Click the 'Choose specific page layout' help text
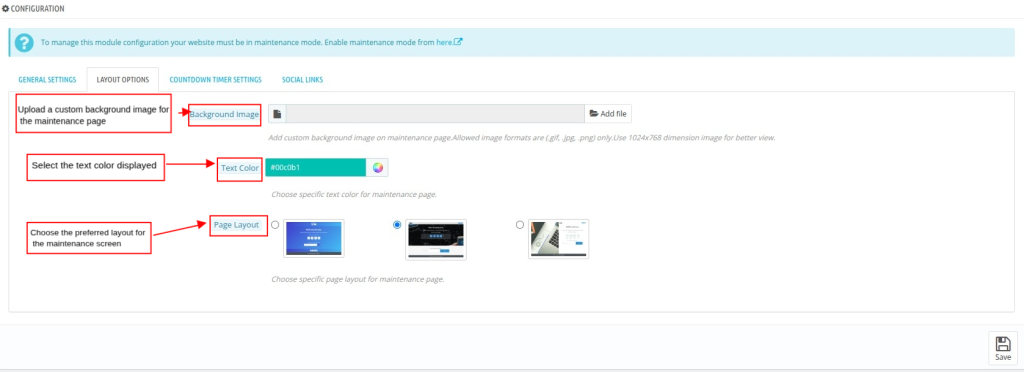The image size is (1024, 372). (357, 279)
